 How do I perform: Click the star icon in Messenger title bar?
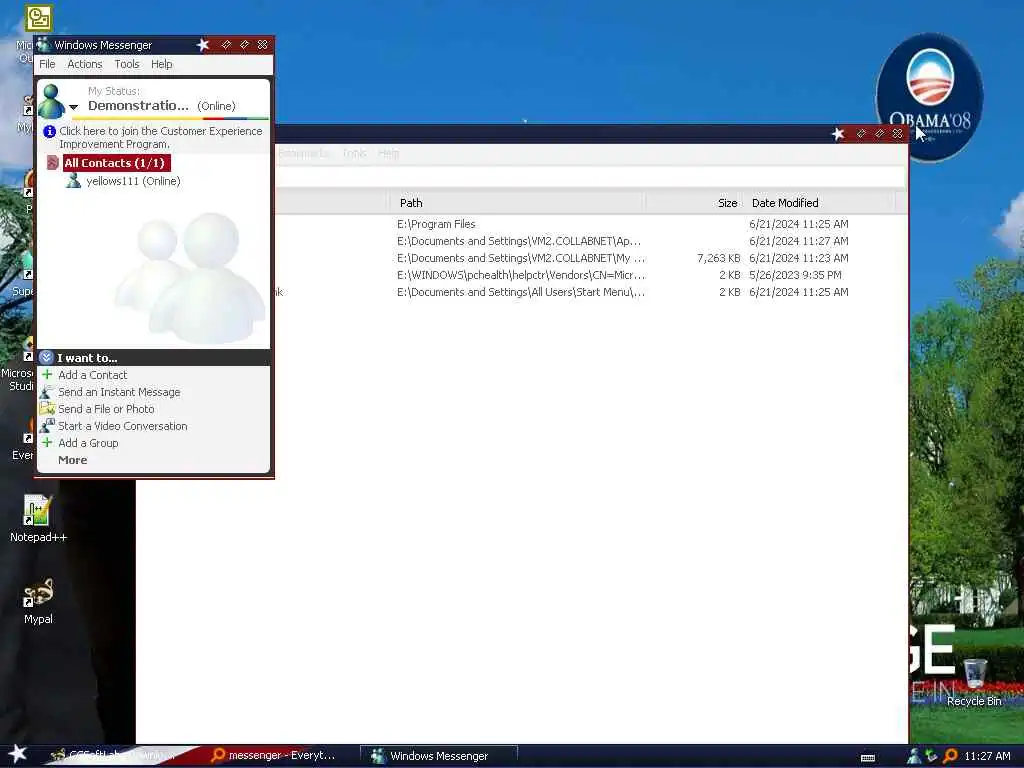pyautogui.click(x=203, y=44)
